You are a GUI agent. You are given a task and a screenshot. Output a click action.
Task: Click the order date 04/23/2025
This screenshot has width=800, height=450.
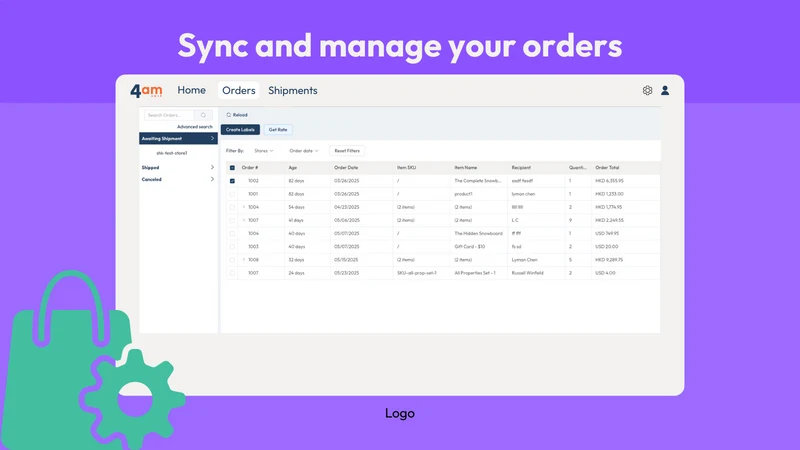[x=347, y=207]
